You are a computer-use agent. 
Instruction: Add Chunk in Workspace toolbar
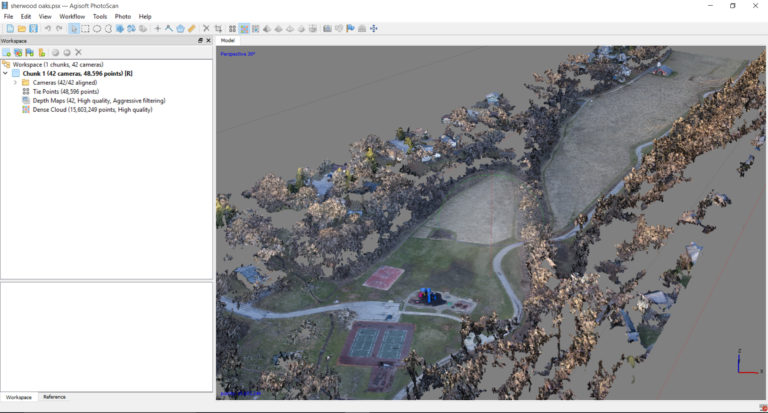(6, 52)
